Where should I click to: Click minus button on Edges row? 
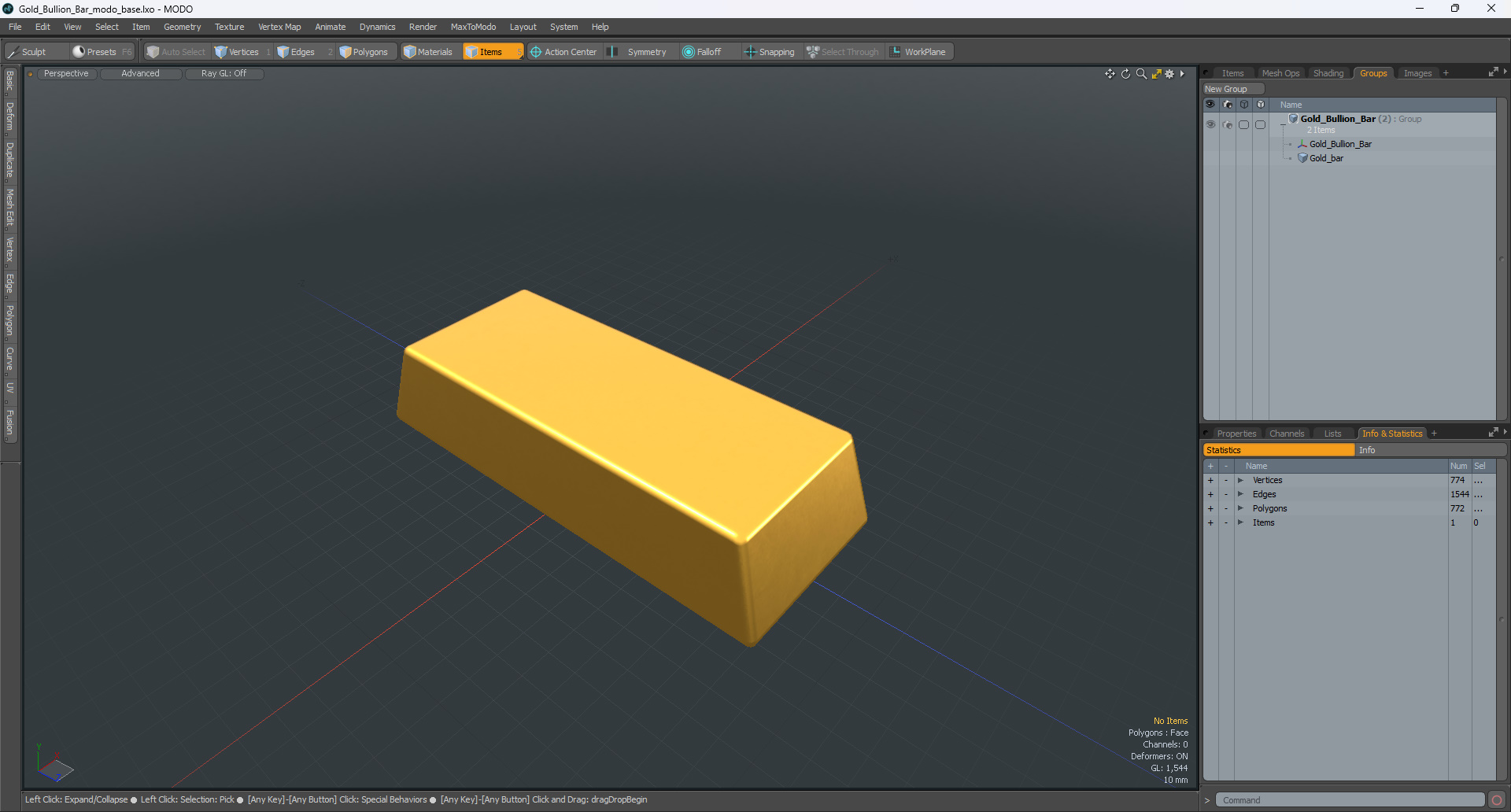[x=1225, y=494]
